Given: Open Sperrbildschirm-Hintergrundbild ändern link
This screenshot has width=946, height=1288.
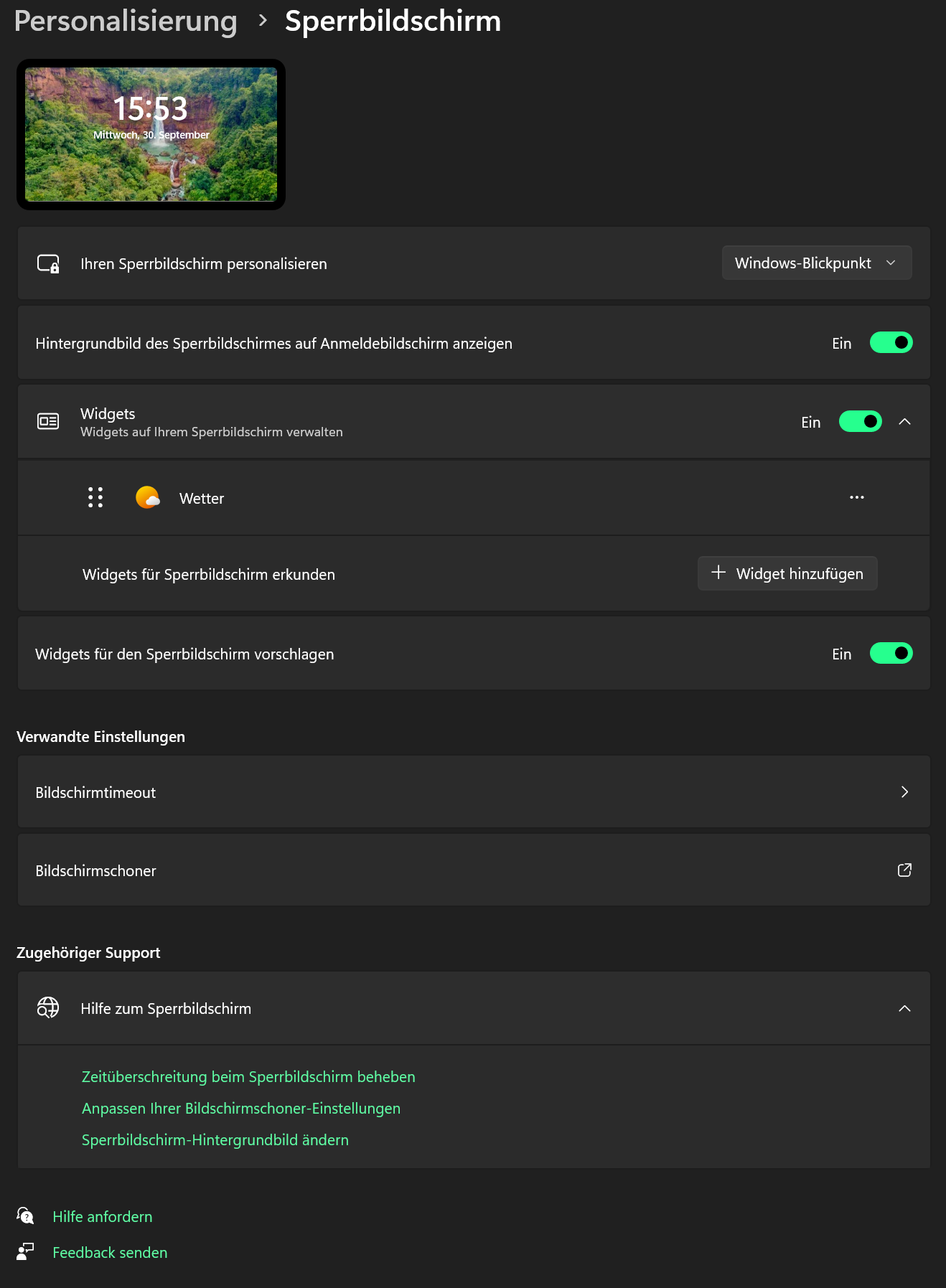Looking at the screenshot, I should pos(215,1139).
